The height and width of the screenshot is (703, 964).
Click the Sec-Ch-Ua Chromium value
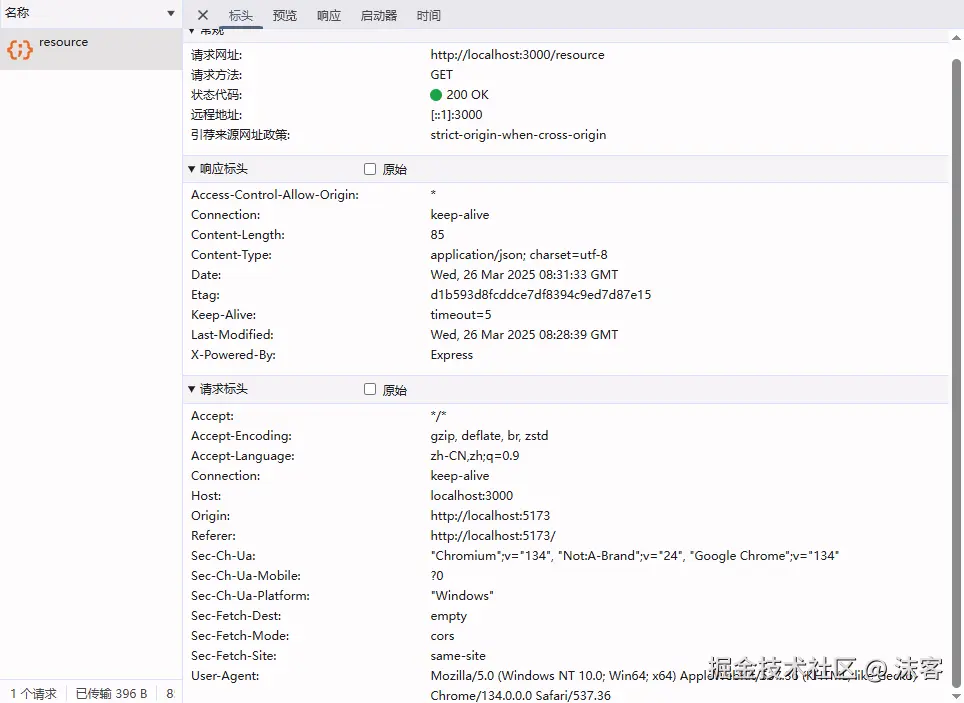tap(634, 556)
